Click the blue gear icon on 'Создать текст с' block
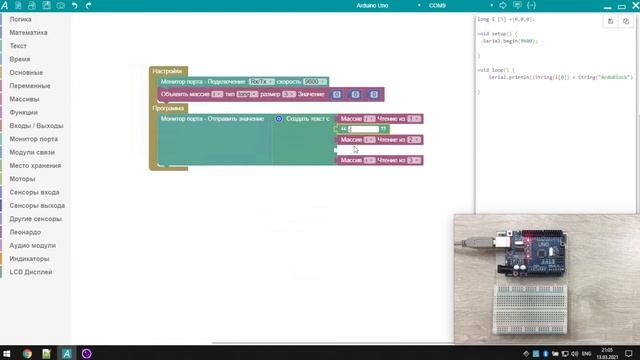The width and height of the screenshot is (640, 360). [x=279, y=119]
